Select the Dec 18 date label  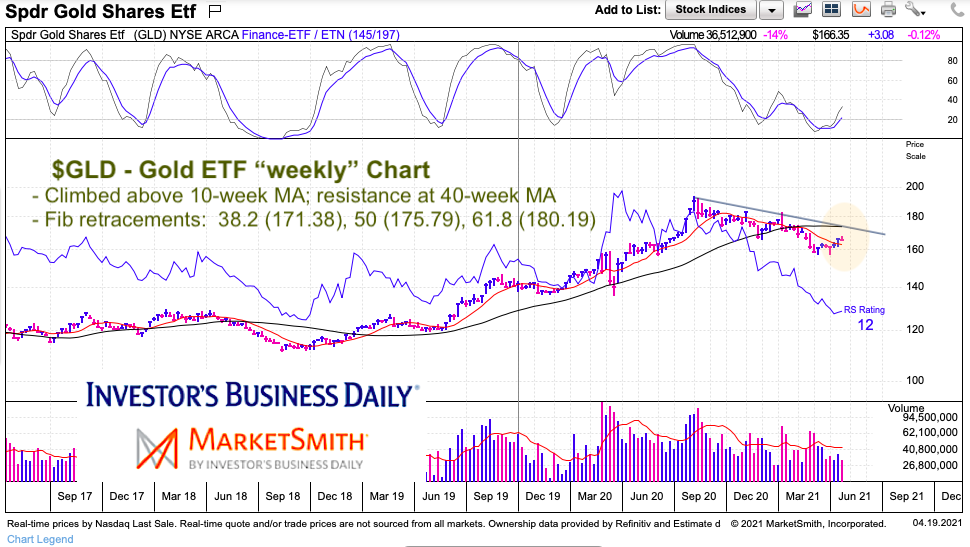pos(335,496)
